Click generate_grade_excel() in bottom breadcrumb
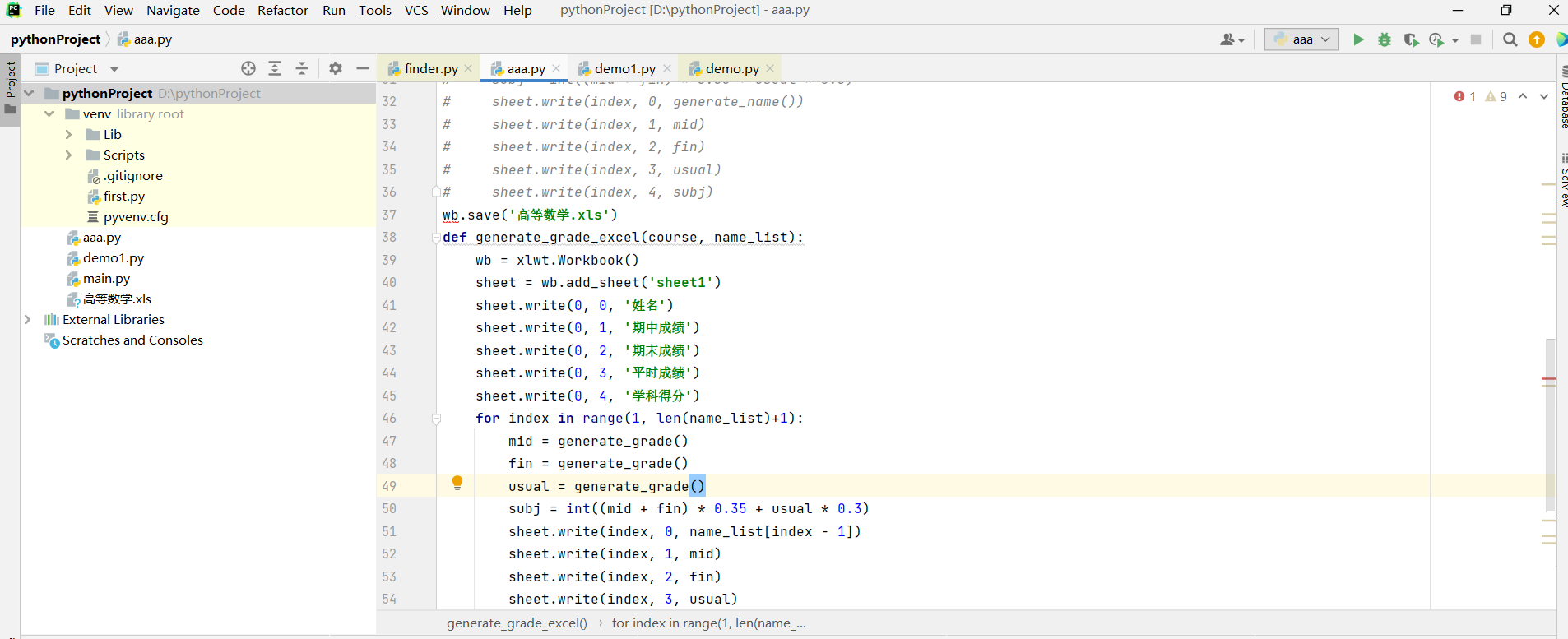The image size is (1568, 639). tap(517, 623)
